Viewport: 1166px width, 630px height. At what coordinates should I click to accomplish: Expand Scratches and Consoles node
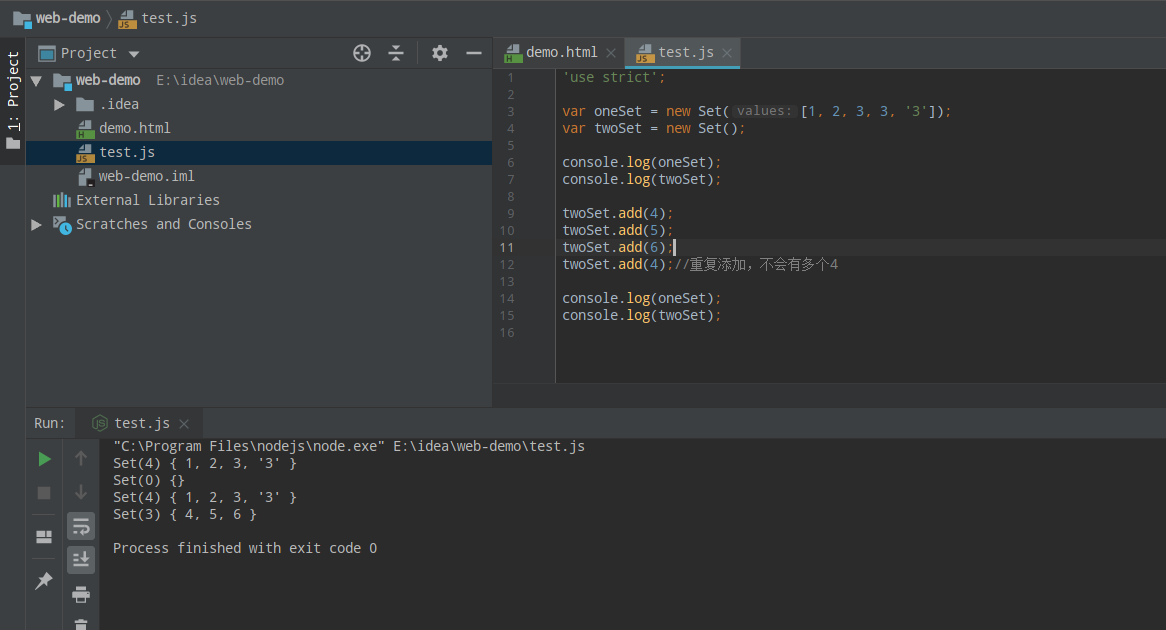pos(36,225)
